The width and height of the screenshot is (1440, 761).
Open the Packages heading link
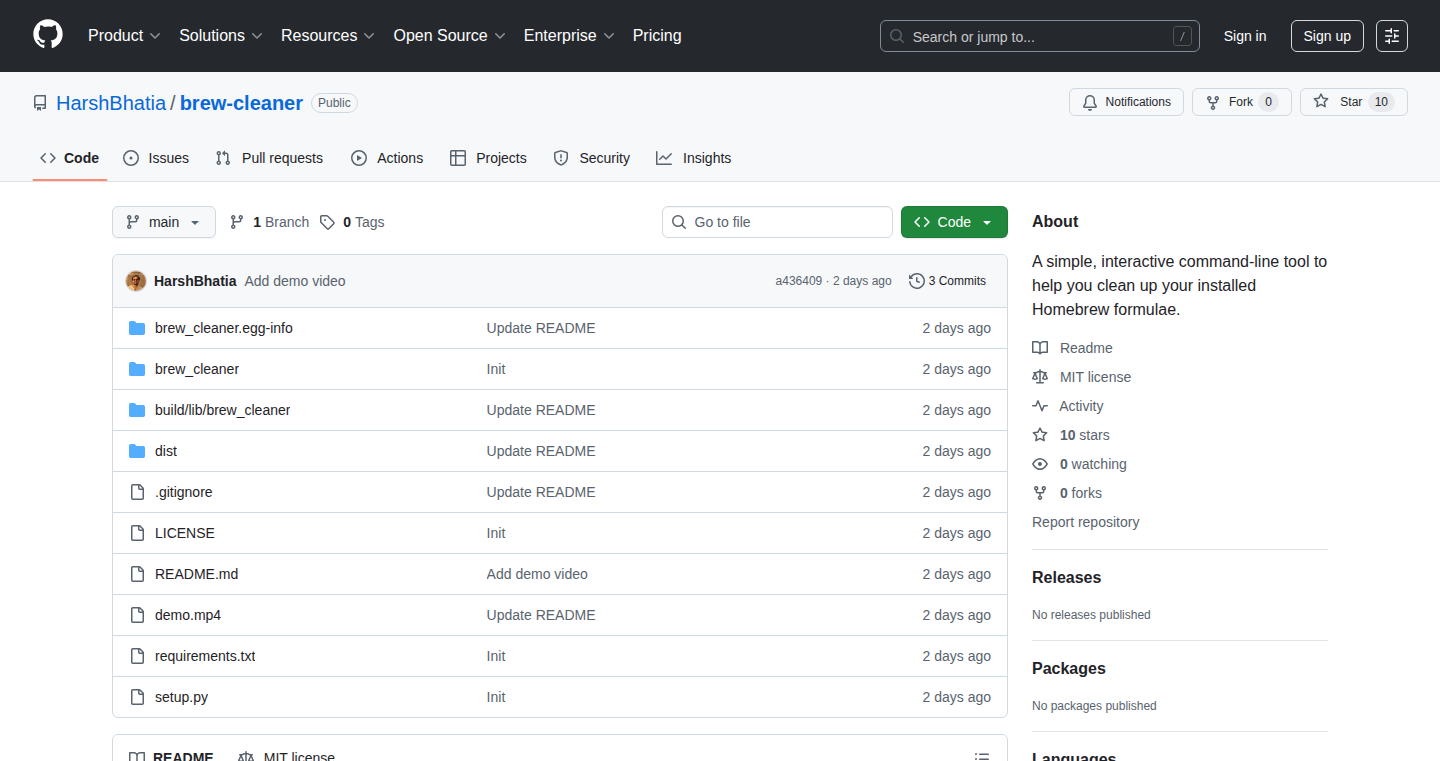click(1069, 669)
